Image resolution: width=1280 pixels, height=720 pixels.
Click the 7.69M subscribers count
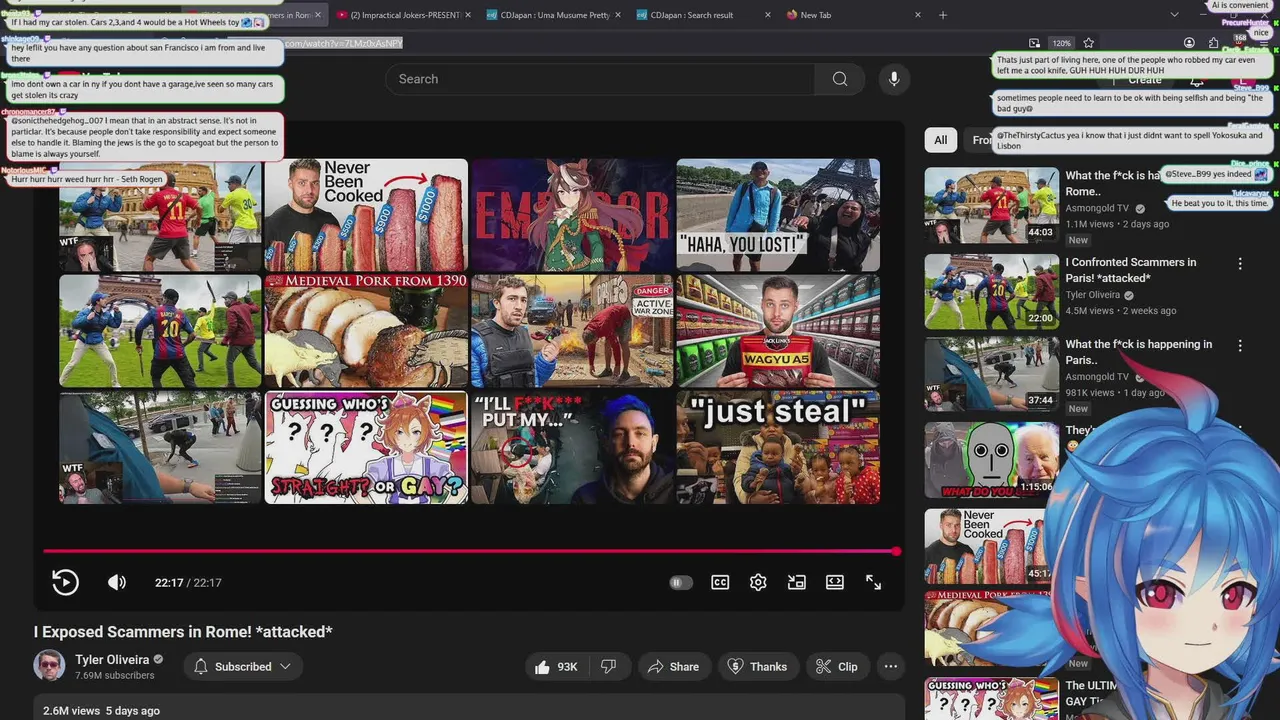(x=115, y=676)
